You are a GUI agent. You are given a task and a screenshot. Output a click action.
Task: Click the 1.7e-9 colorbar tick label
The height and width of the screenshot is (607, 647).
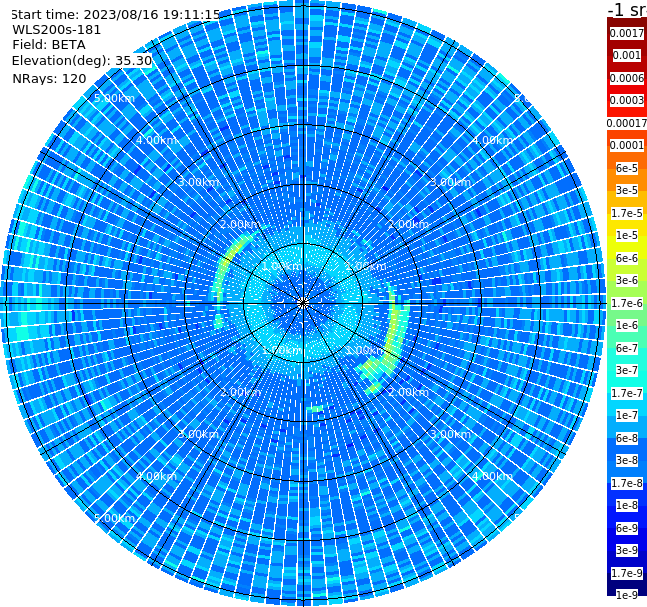627,573
